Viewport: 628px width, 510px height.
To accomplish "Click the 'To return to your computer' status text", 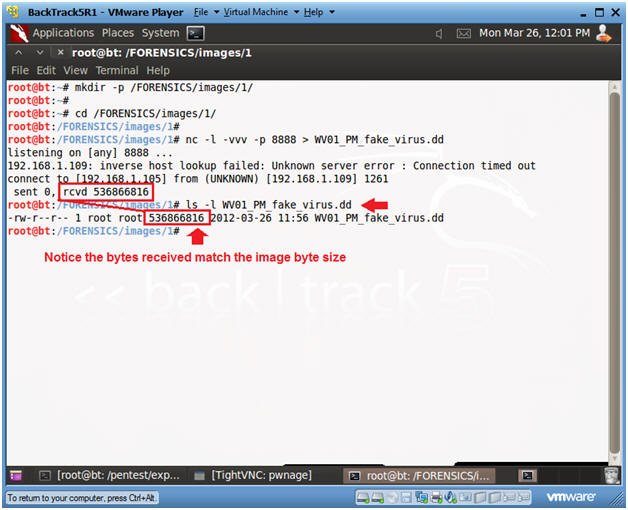I will pyautogui.click(x=81, y=498).
